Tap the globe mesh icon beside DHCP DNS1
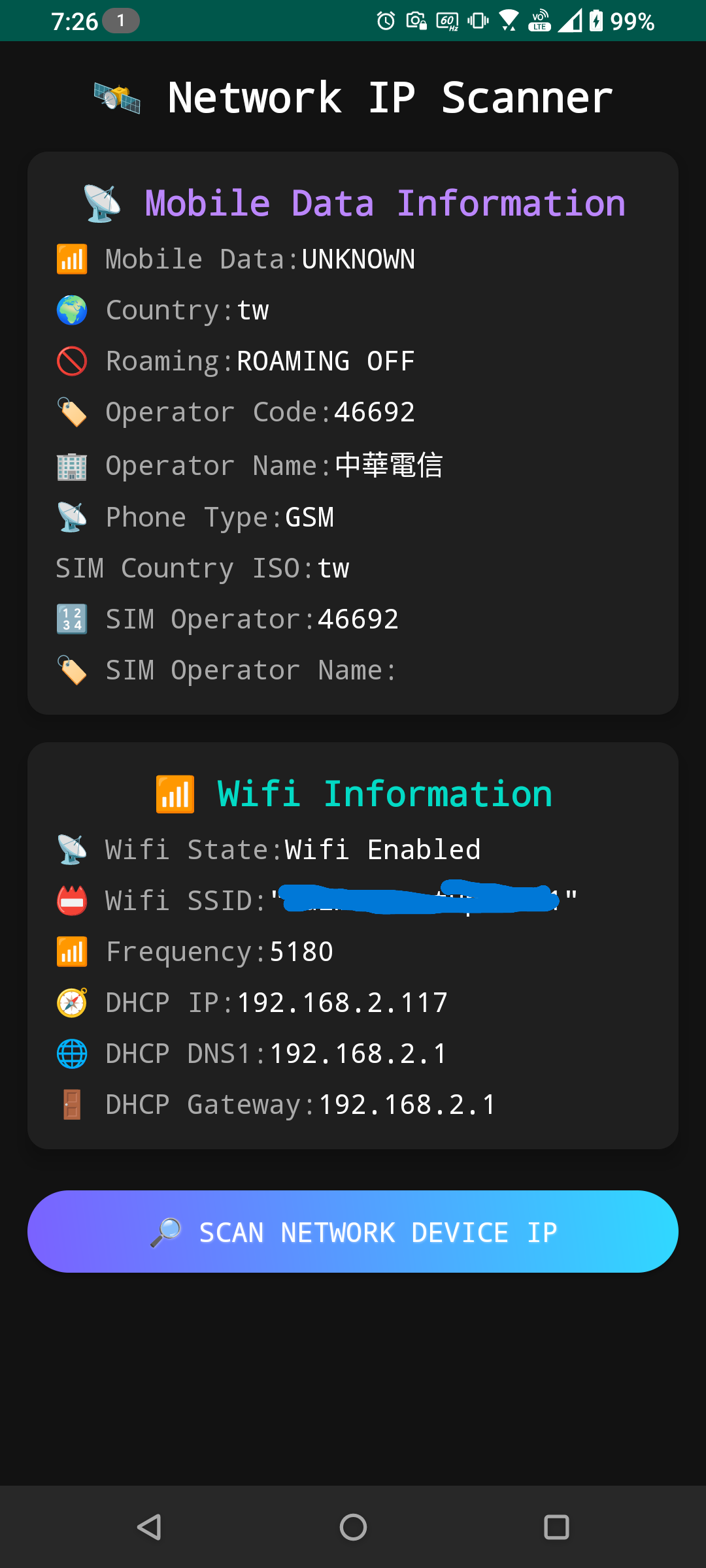 pos(72,1054)
